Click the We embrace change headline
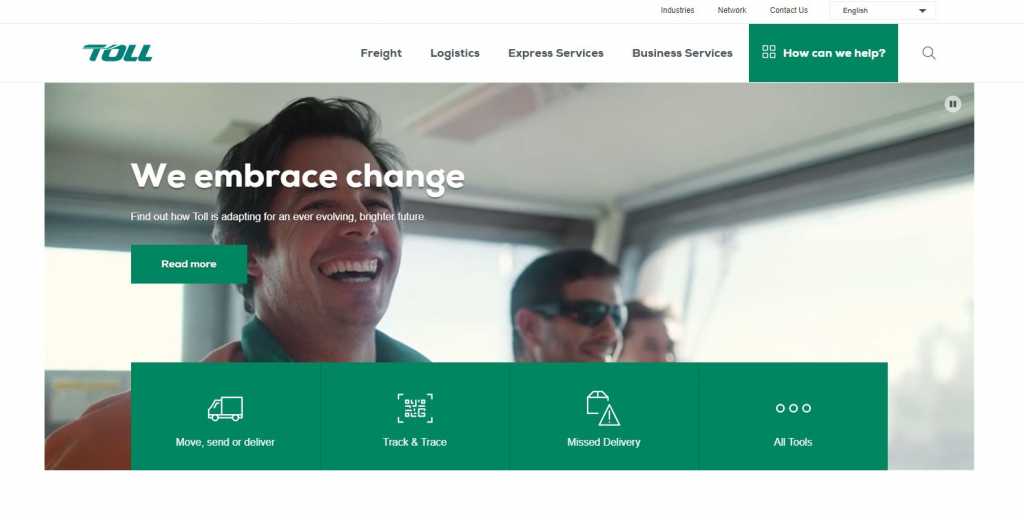 pyautogui.click(x=298, y=176)
